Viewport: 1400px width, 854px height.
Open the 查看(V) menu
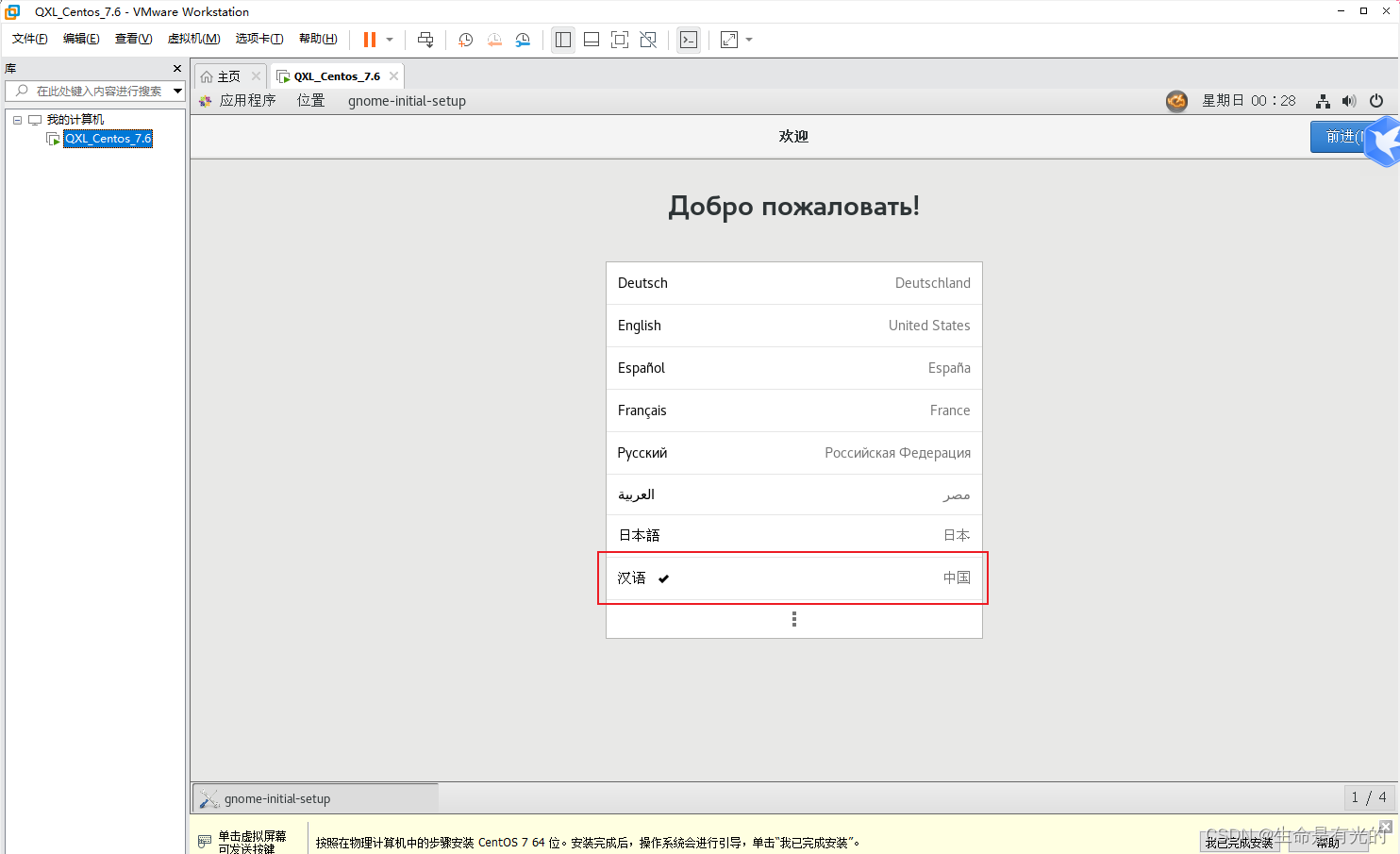(133, 39)
